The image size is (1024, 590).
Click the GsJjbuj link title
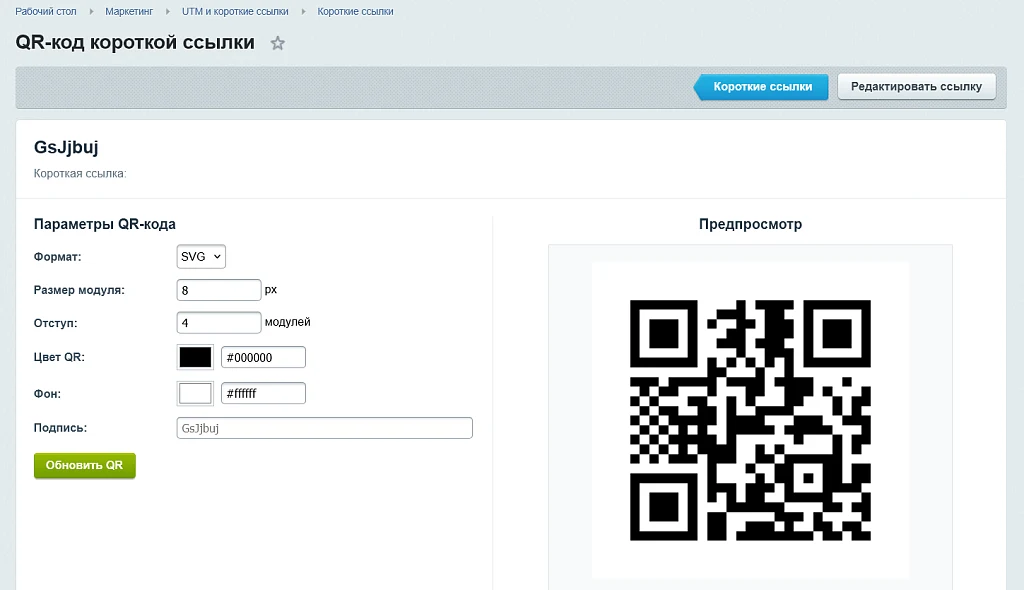tap(66, 147)
